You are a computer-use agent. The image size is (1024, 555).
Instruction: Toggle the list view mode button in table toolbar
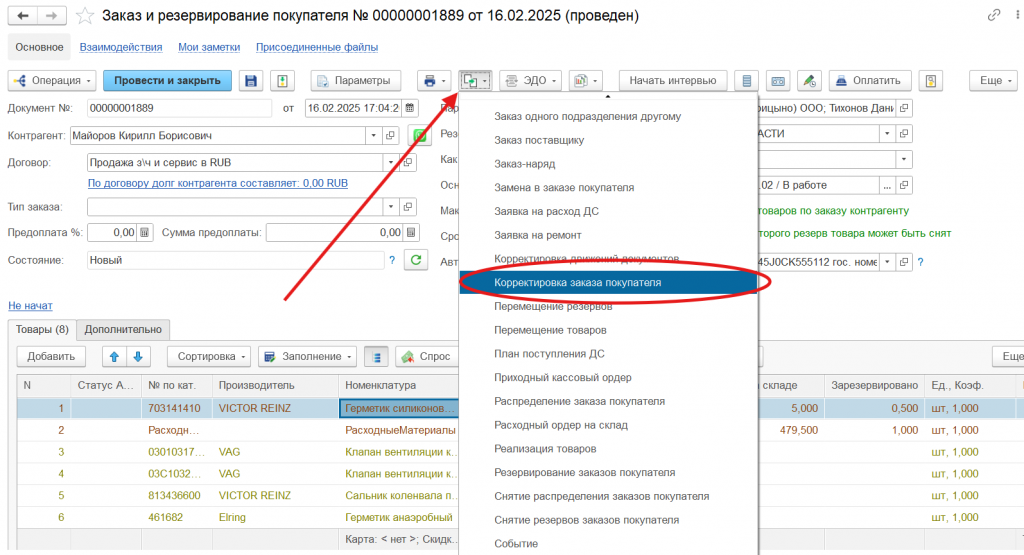coord(376,356)
